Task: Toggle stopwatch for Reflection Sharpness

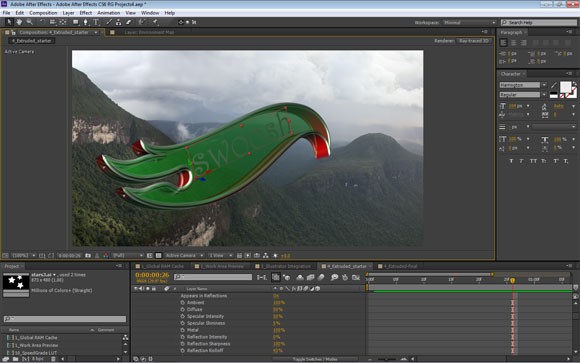Action: pyautogui.click(x=182, y=344)
